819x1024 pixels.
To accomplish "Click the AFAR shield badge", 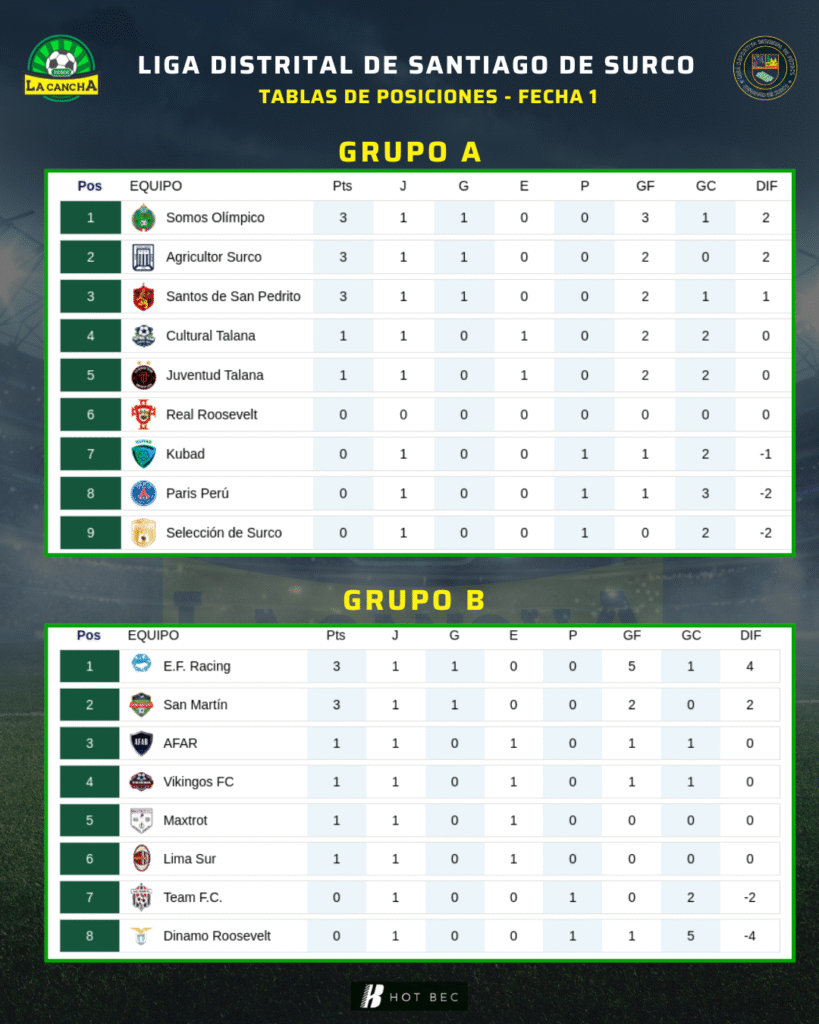I will click(x=141, y=743).
